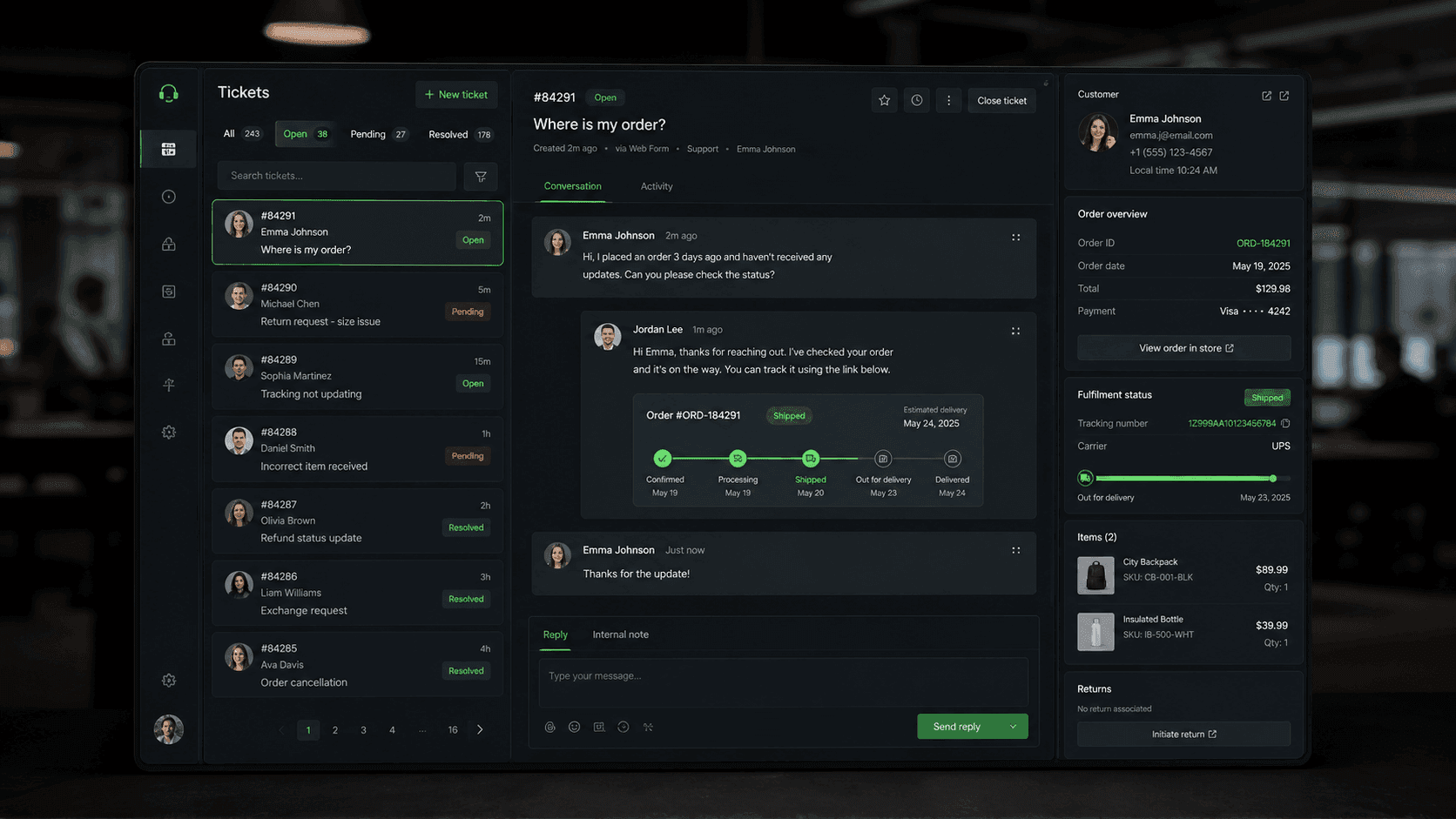Go to page 2 of the tickets
This screenshot has width=1456, height=819.
tap(335, 729)
